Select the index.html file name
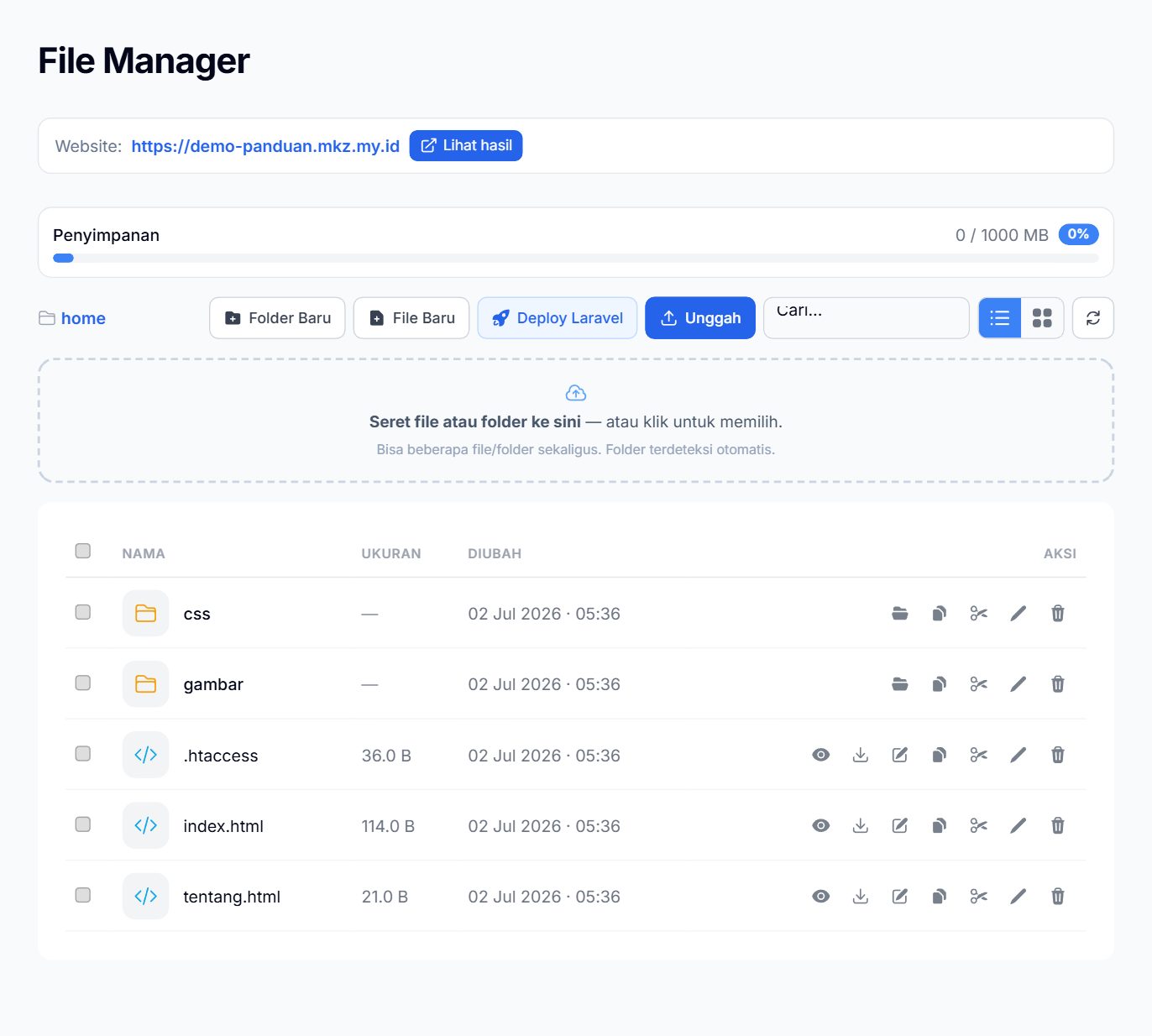Screen dimensions: 1152x1036 coord(223,826)
